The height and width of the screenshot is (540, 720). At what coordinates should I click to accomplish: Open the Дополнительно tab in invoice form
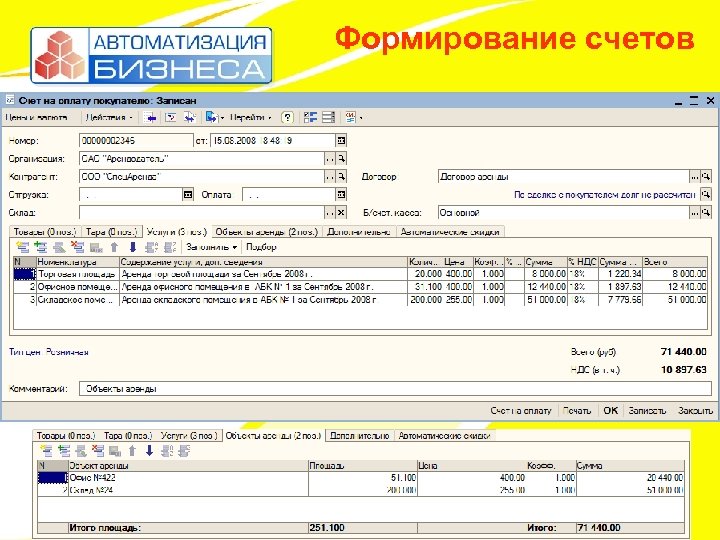(x=359, y=232)
